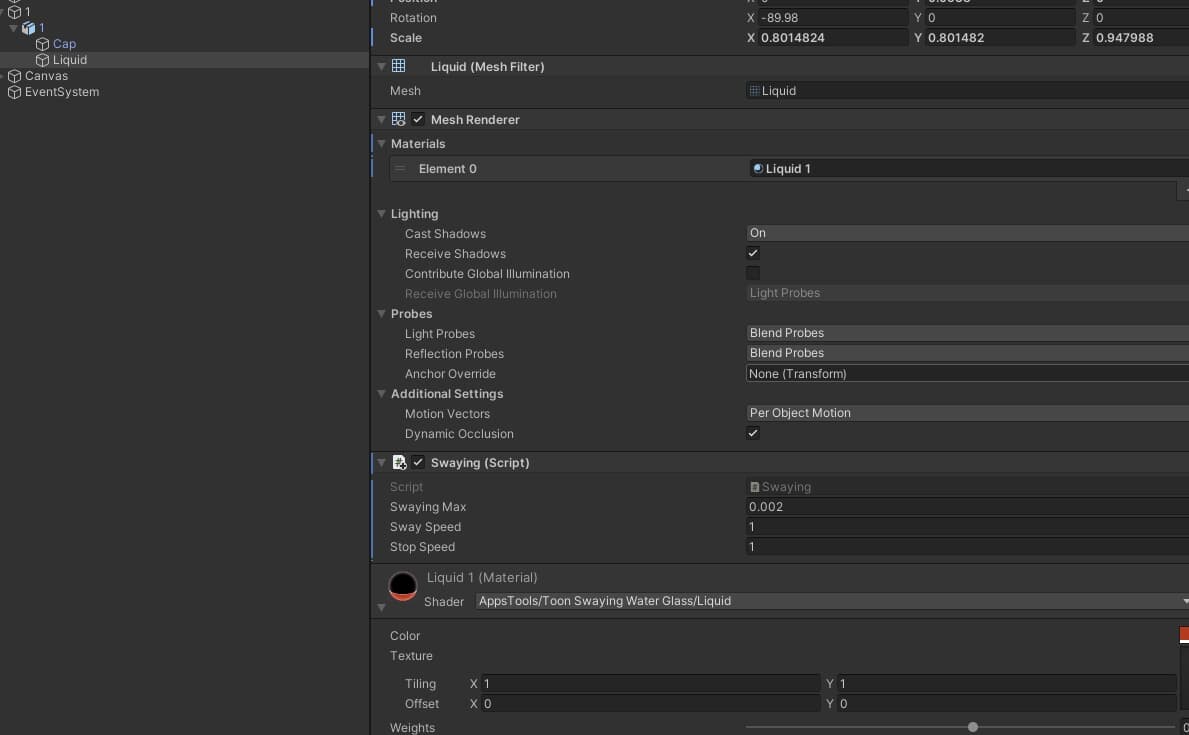Open the Shader selection dropdown
Image resolution: width=1189 pixels, height=735 pixels.
pyautogui.click(x=830, y=601)
